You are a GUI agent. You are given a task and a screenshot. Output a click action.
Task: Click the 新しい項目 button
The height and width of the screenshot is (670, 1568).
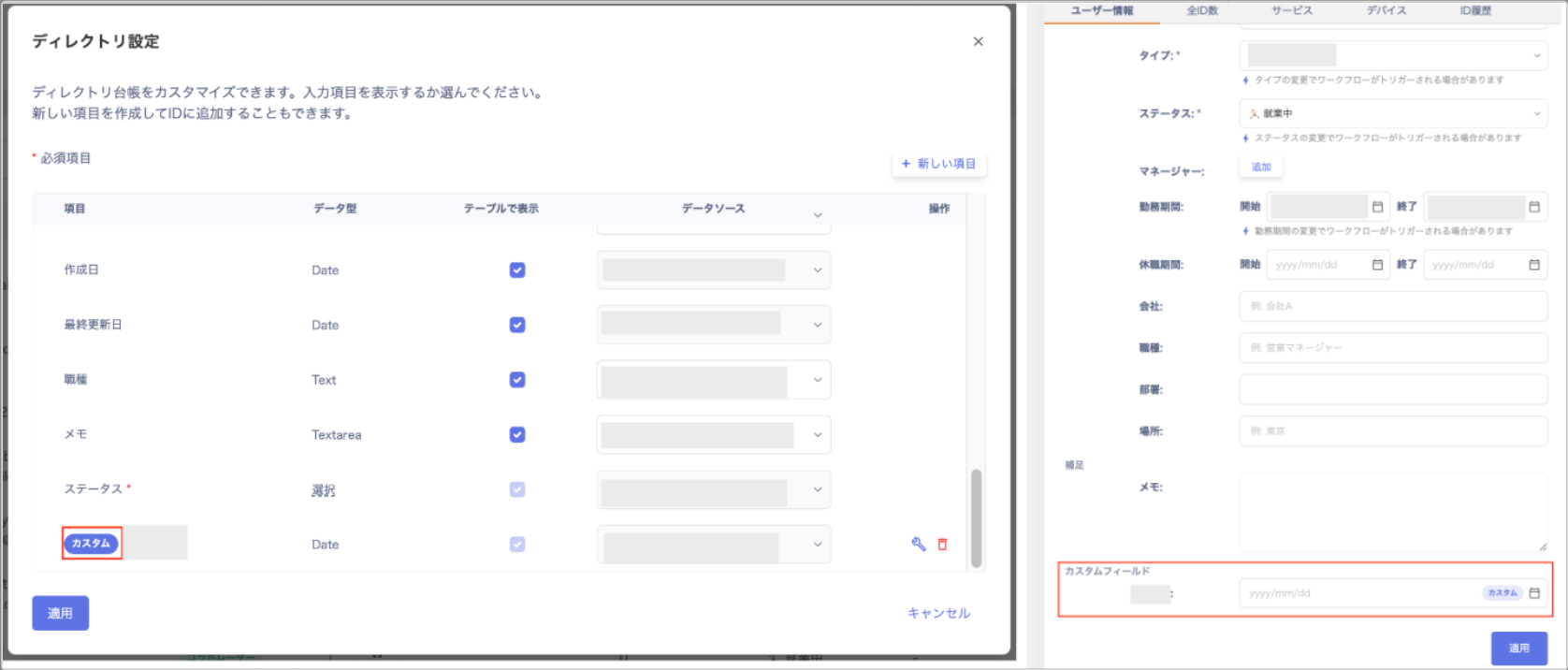(938, 164)
